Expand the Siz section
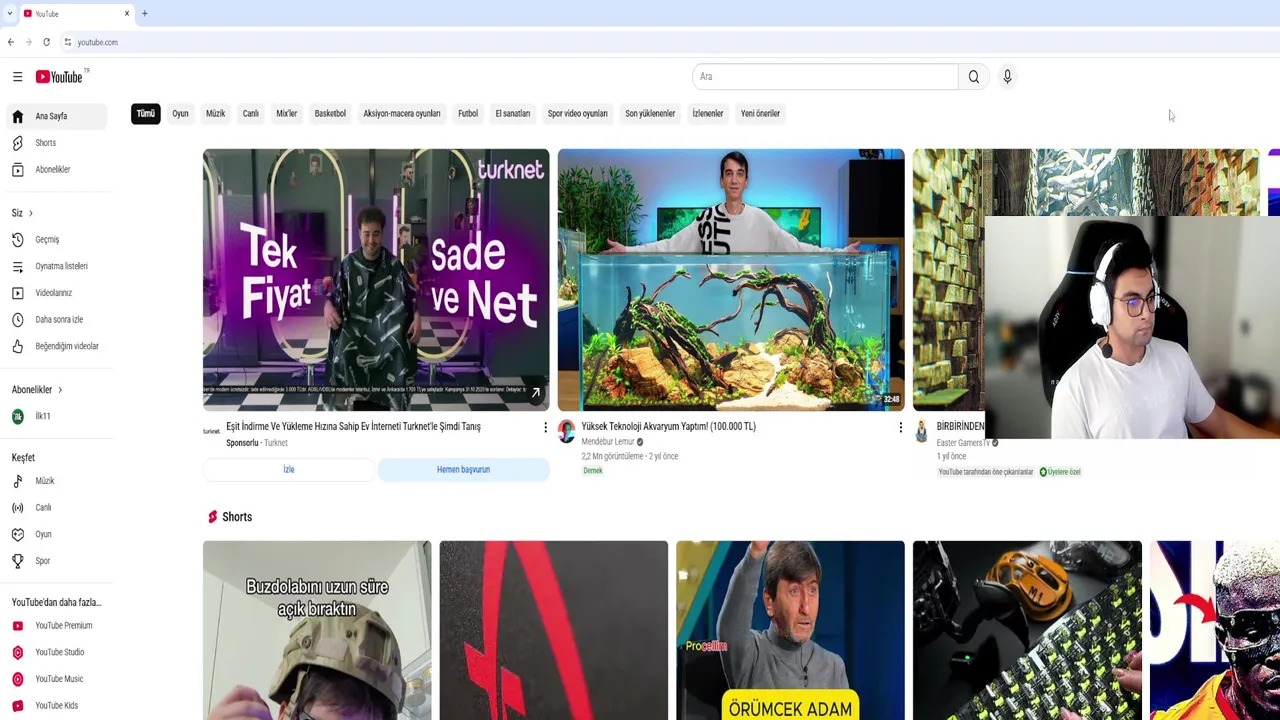The width and height of the screenshot is (1280, 720). point(22,213)
